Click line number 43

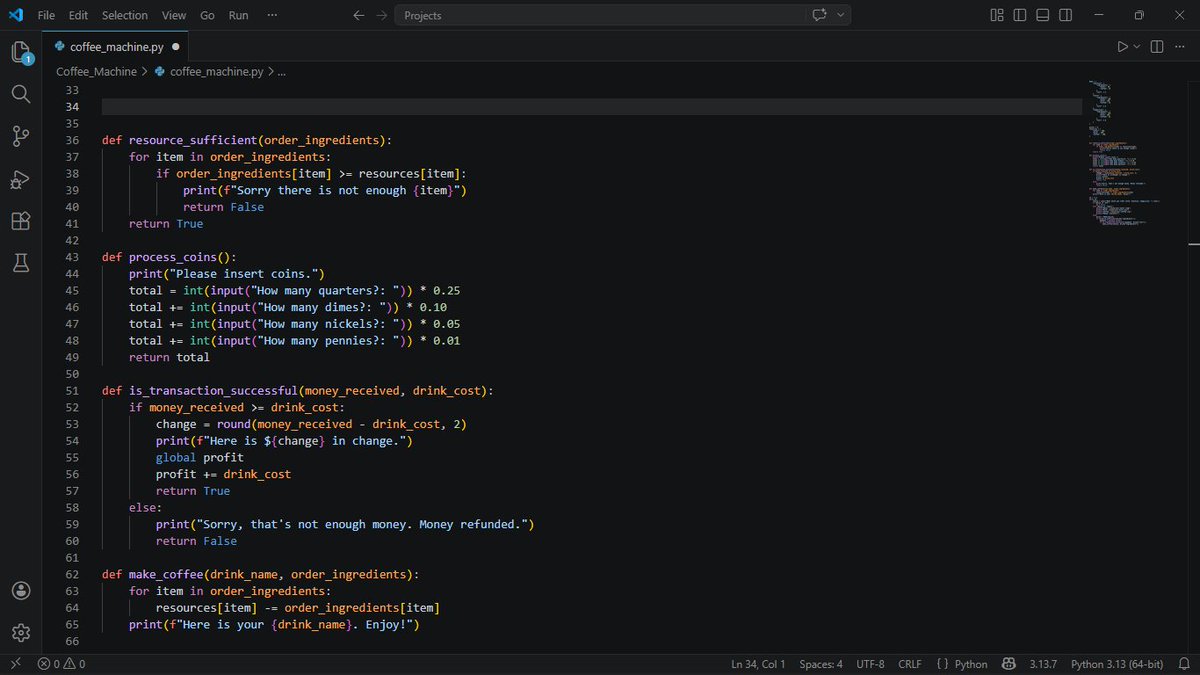pos(71,257)
